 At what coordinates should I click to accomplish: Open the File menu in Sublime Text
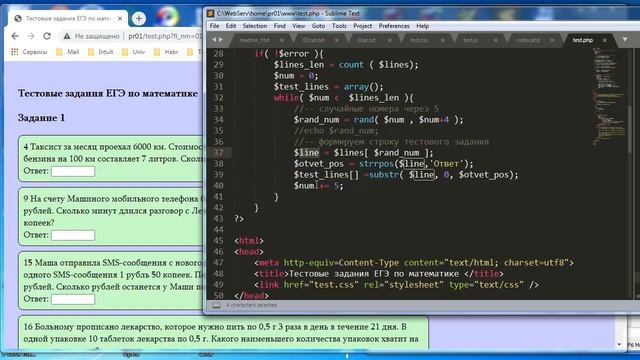tap(214, 26)
